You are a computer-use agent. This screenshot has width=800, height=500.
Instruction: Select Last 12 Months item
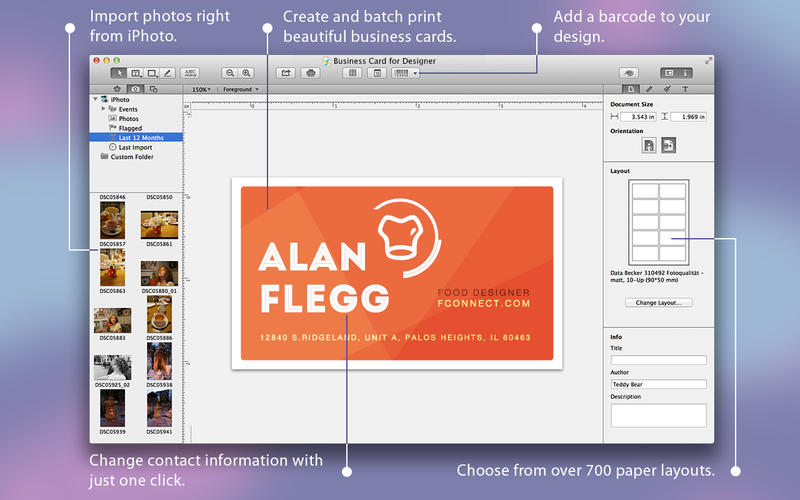(136, 137)
